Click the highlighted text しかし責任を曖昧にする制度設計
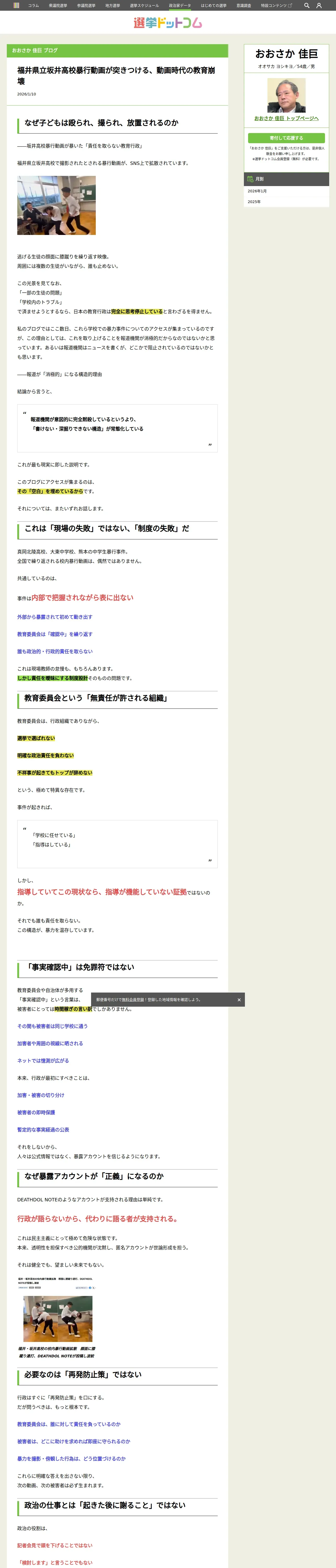336x1568 pixels. (52, 678)
